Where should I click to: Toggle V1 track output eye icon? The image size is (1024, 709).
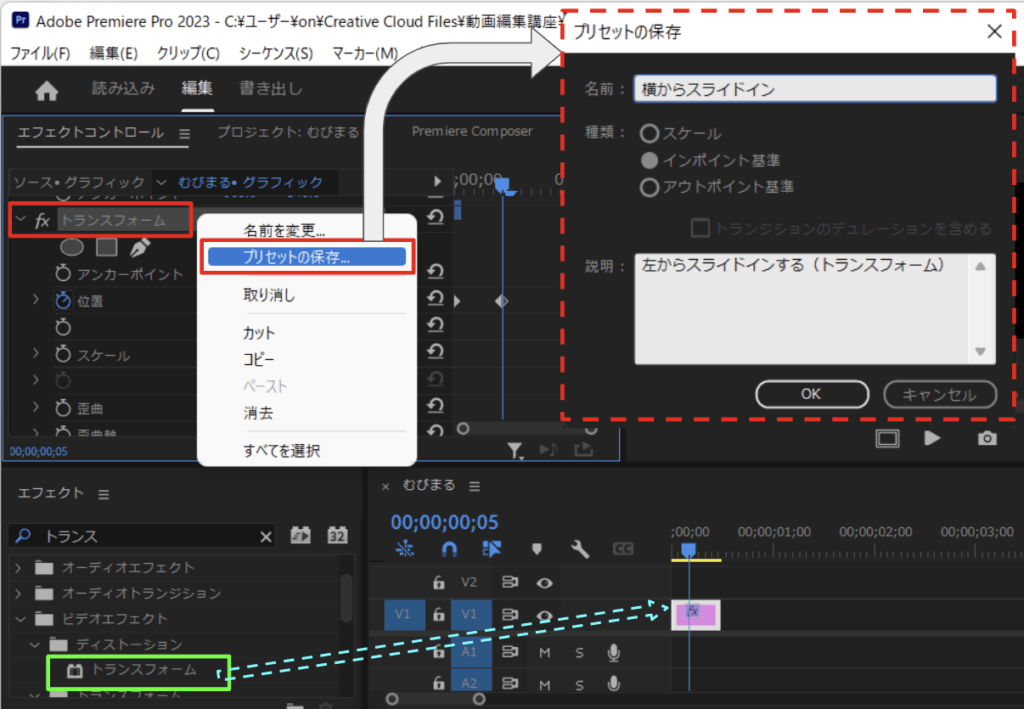pyautogui.click(x=545, y=616)
